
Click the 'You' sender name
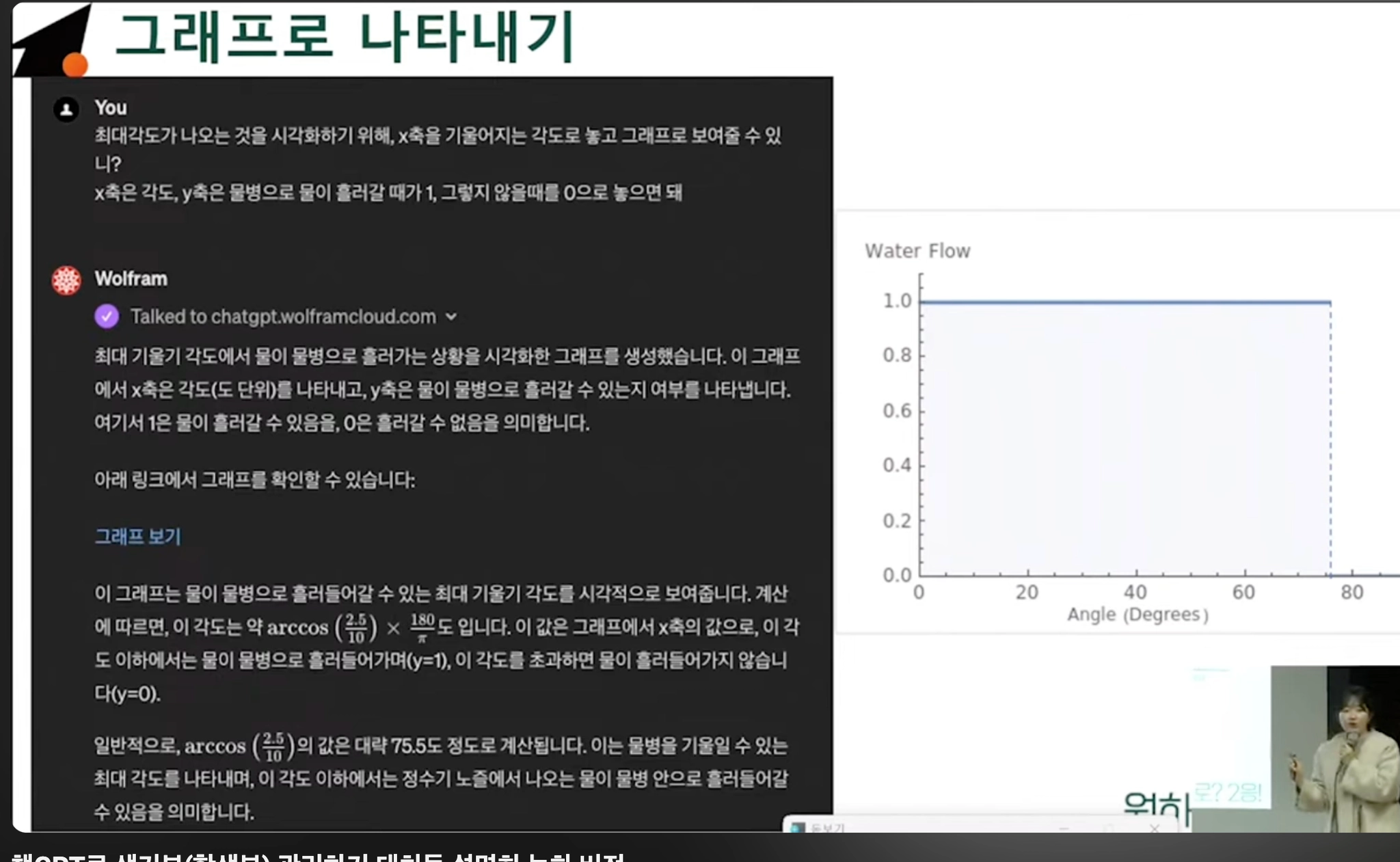pos(111,108)
